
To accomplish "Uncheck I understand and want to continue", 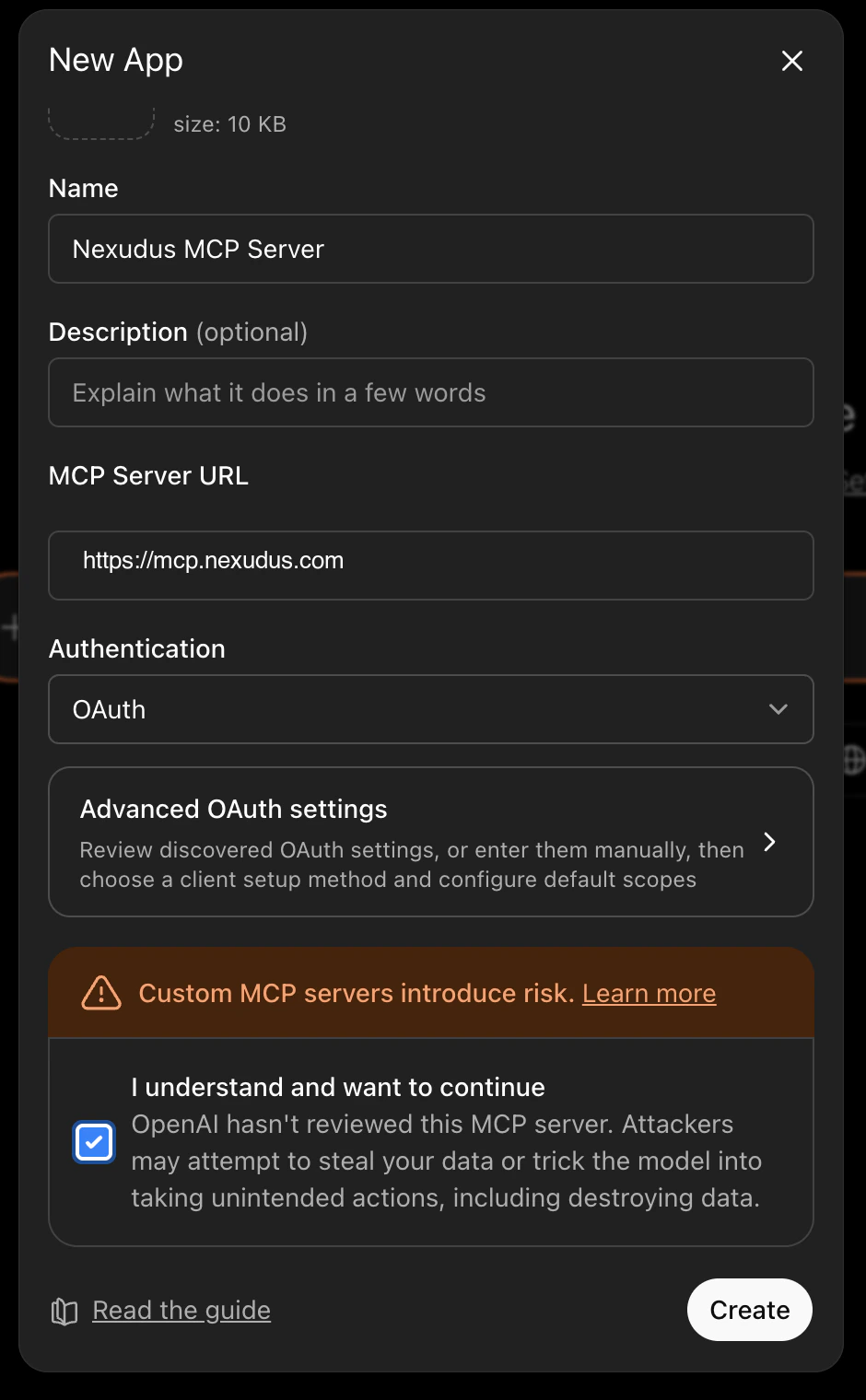I will (x=94, y=1142).
